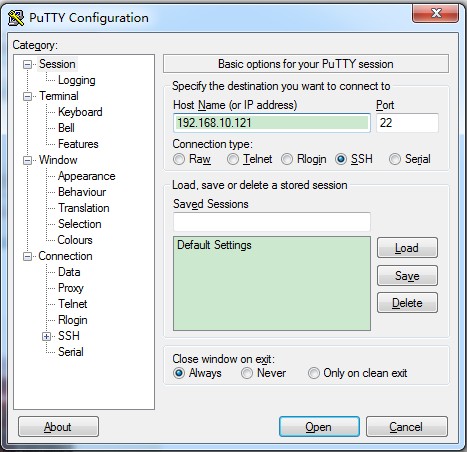
Task: Open the Bell settings category
Action: click(66, 128)
